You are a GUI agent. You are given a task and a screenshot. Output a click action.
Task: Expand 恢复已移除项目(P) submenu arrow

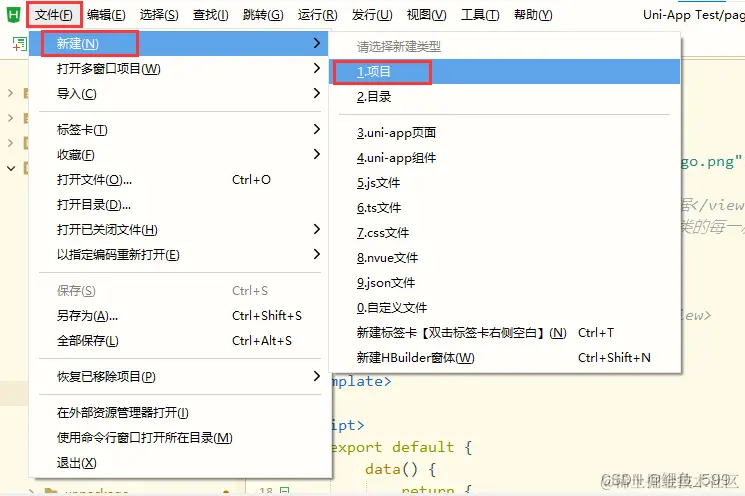(317, 376)
